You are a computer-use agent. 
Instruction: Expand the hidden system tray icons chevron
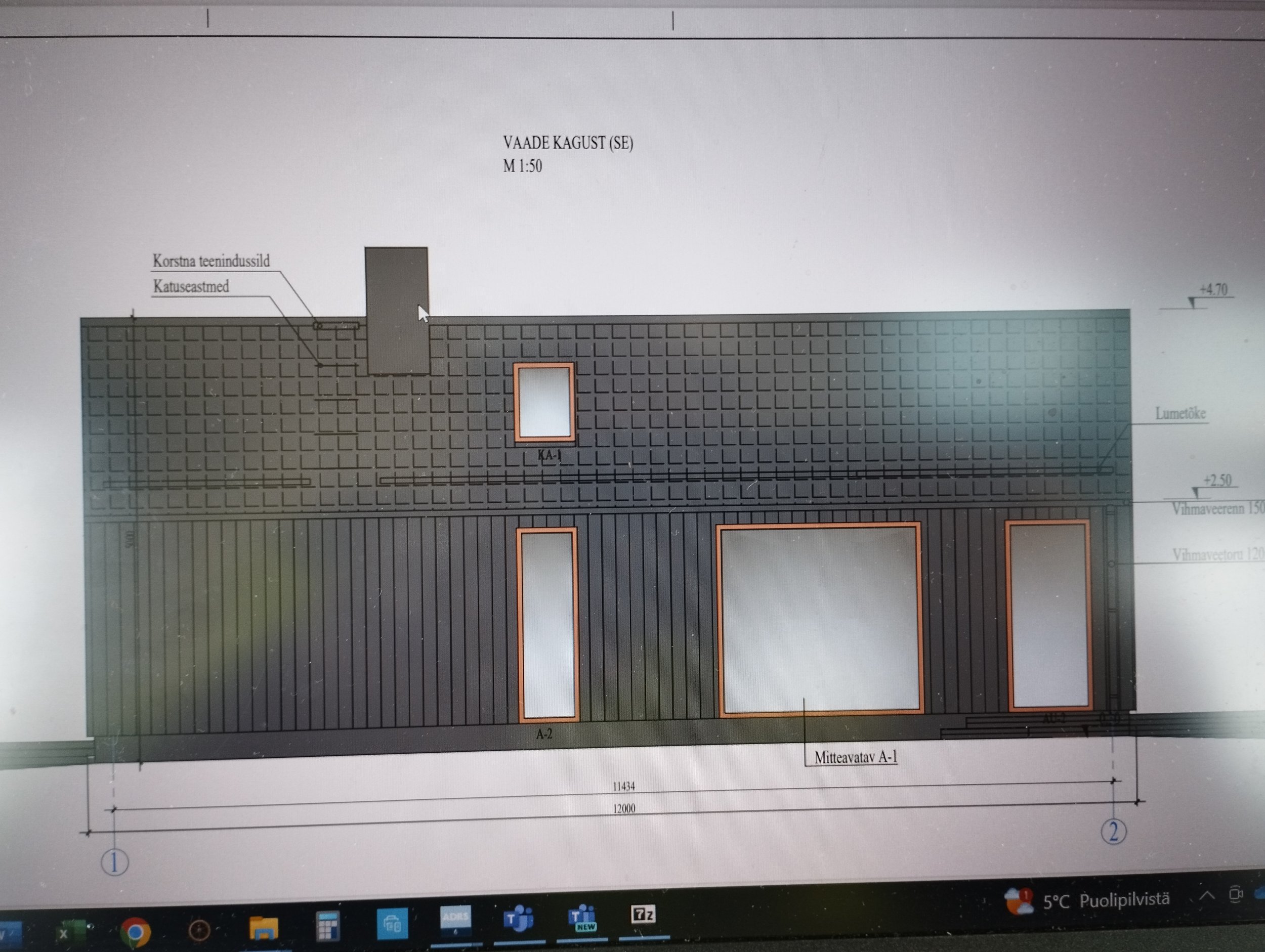[x=1207, y=896]
